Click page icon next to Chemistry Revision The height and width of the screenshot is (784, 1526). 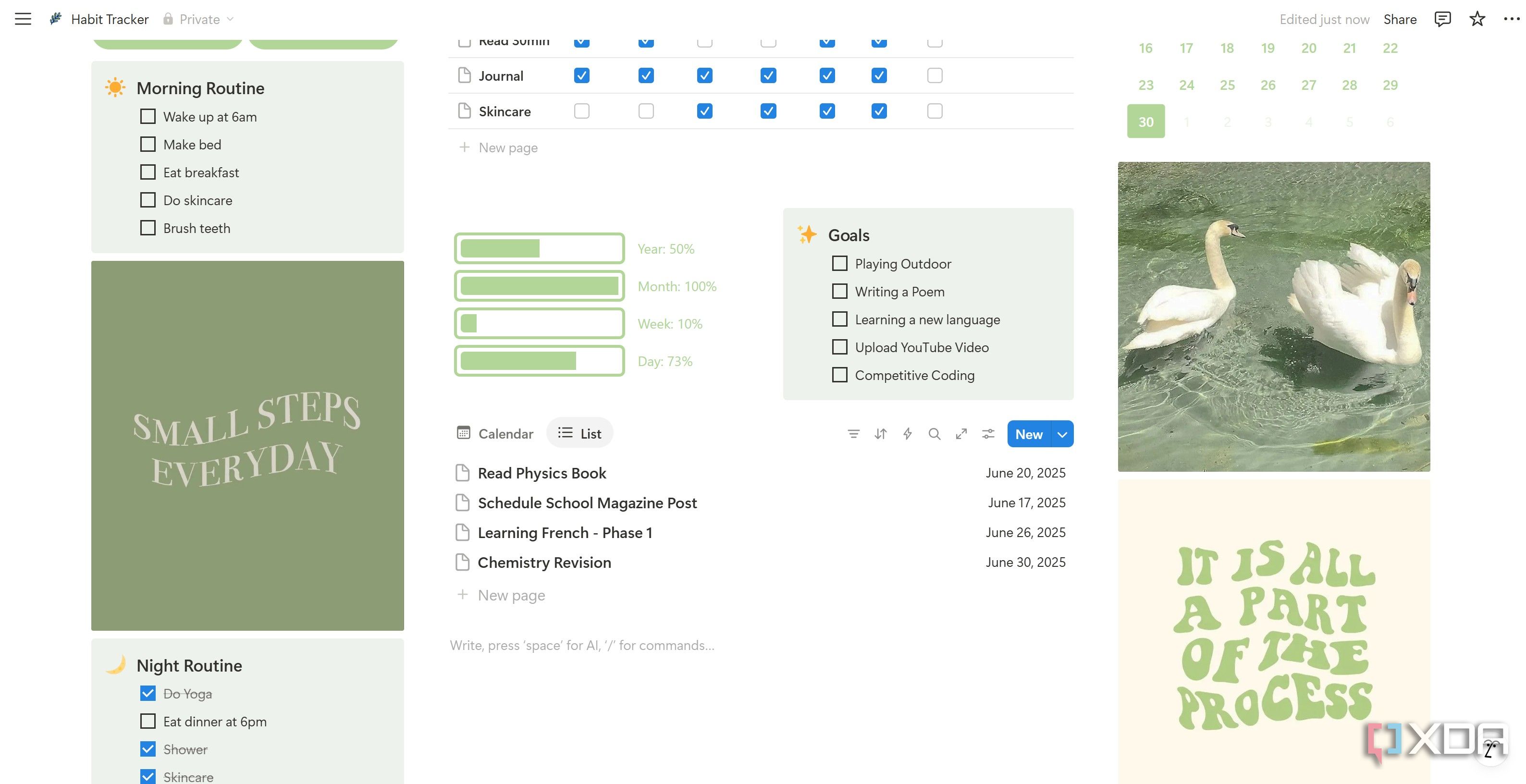pyautogui.click(x=462, y=562)
